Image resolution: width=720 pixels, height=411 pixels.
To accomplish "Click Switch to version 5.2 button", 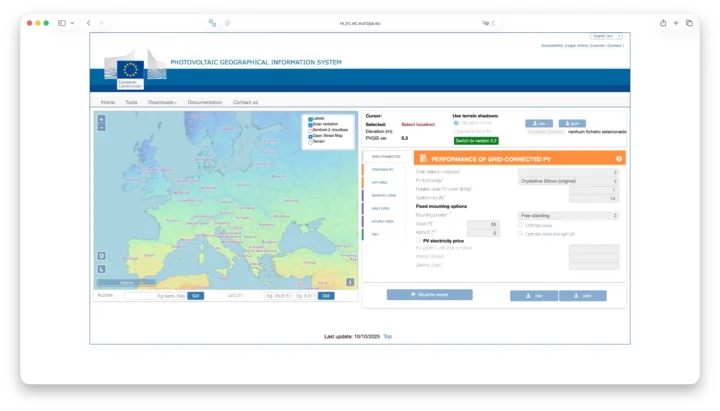I will pos(476,141).
